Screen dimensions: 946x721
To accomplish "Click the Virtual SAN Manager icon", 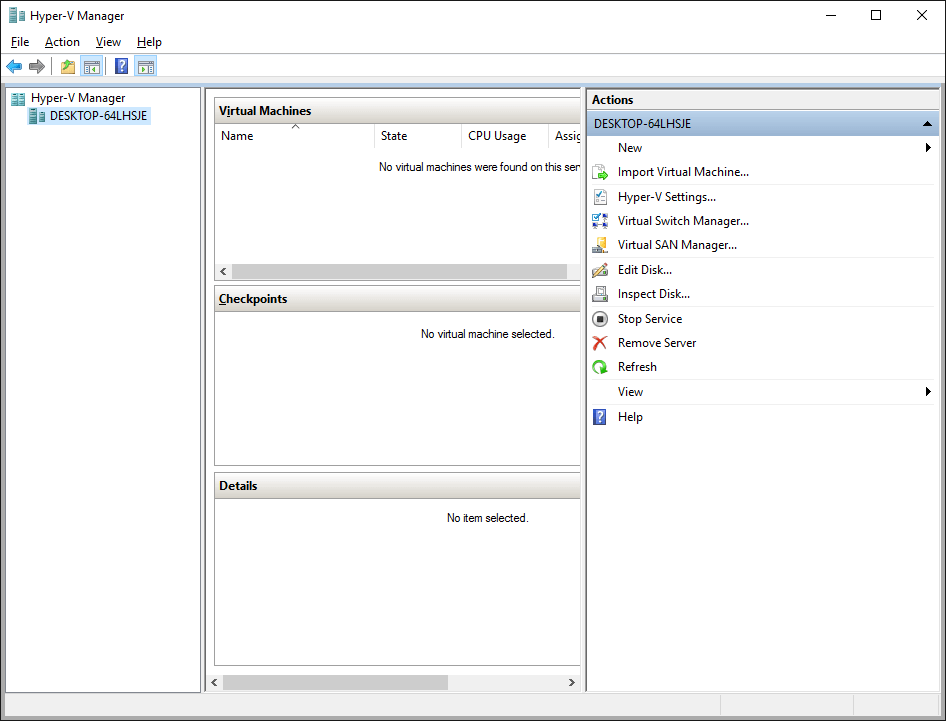I will [x=600, y=246].
